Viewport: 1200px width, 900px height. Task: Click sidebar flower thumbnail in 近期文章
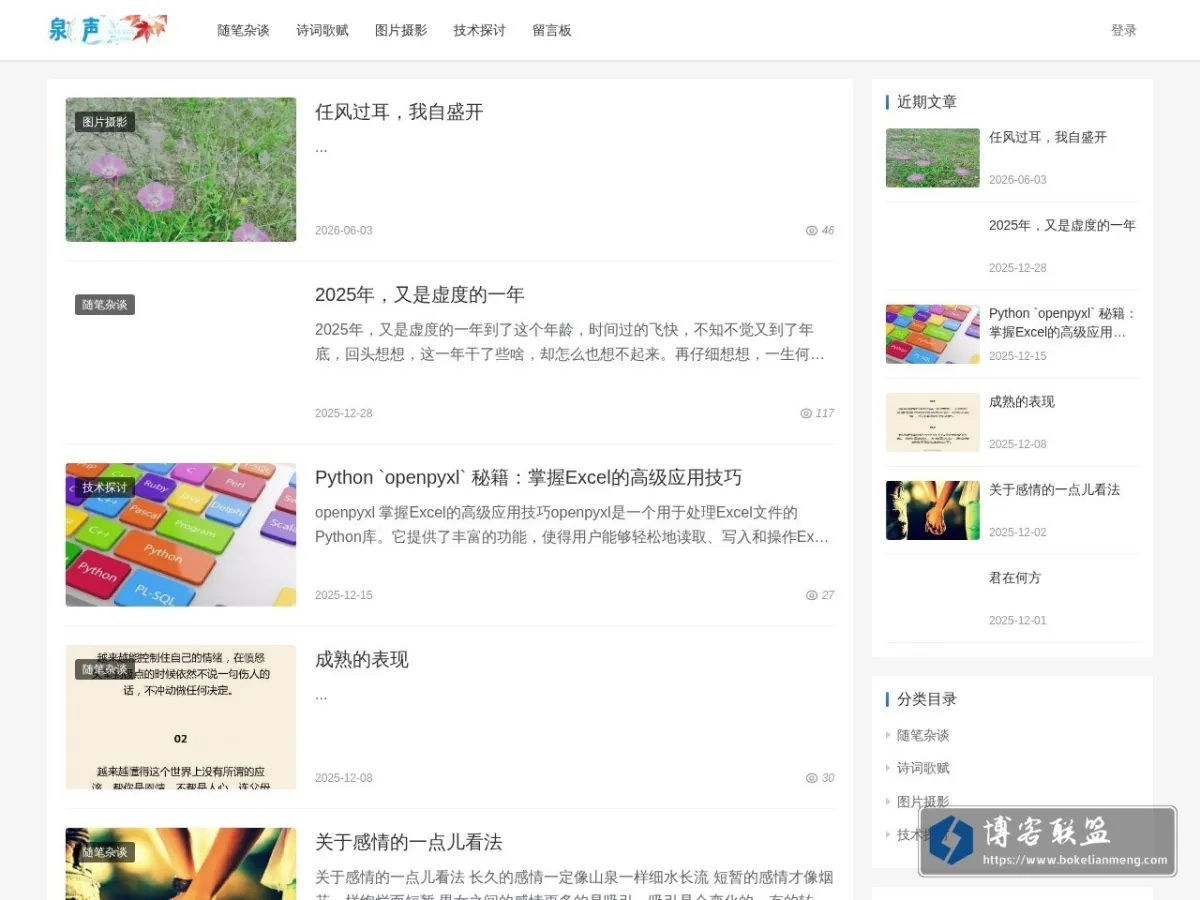(x=933, y=158)
